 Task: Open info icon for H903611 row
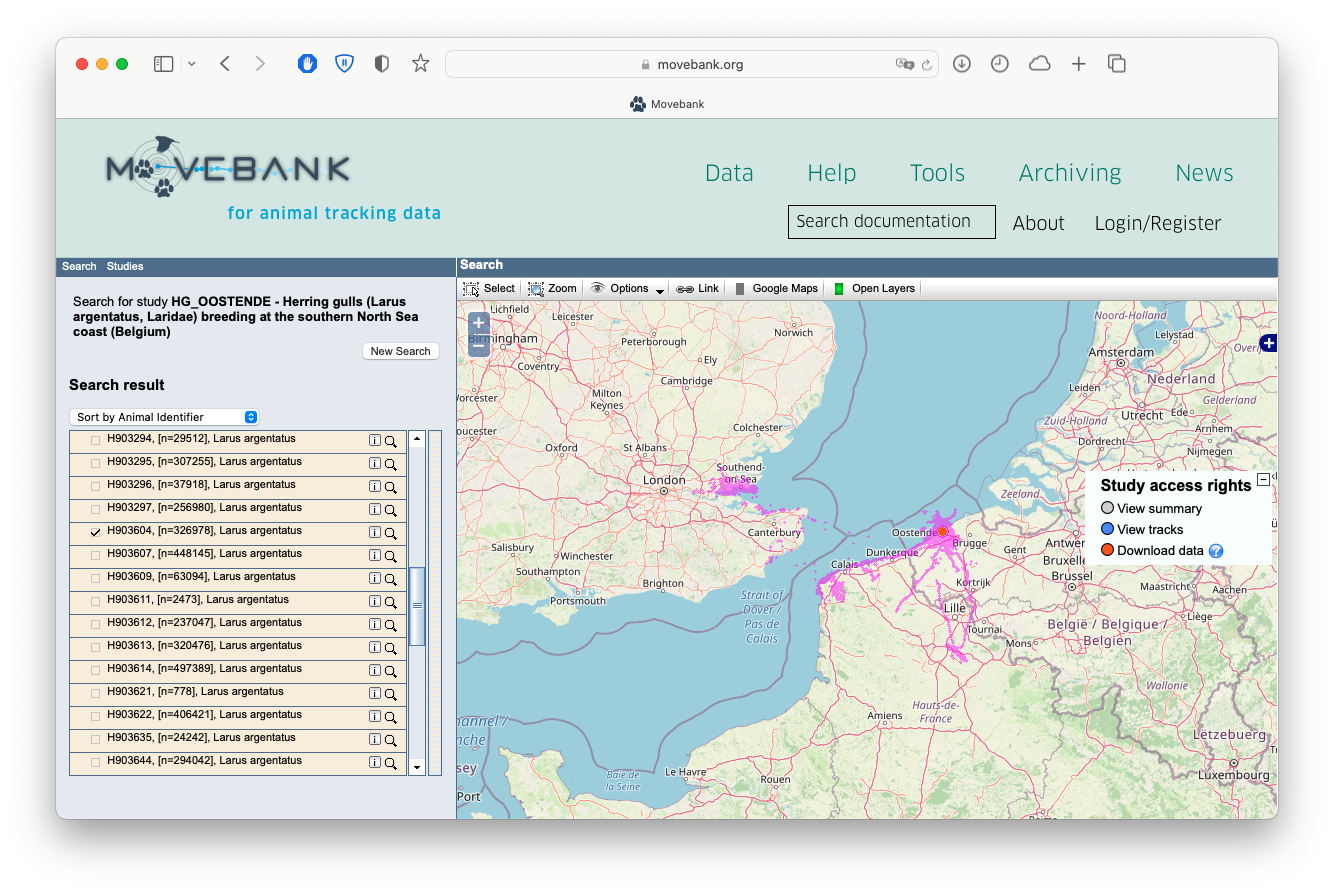point(375,602)
